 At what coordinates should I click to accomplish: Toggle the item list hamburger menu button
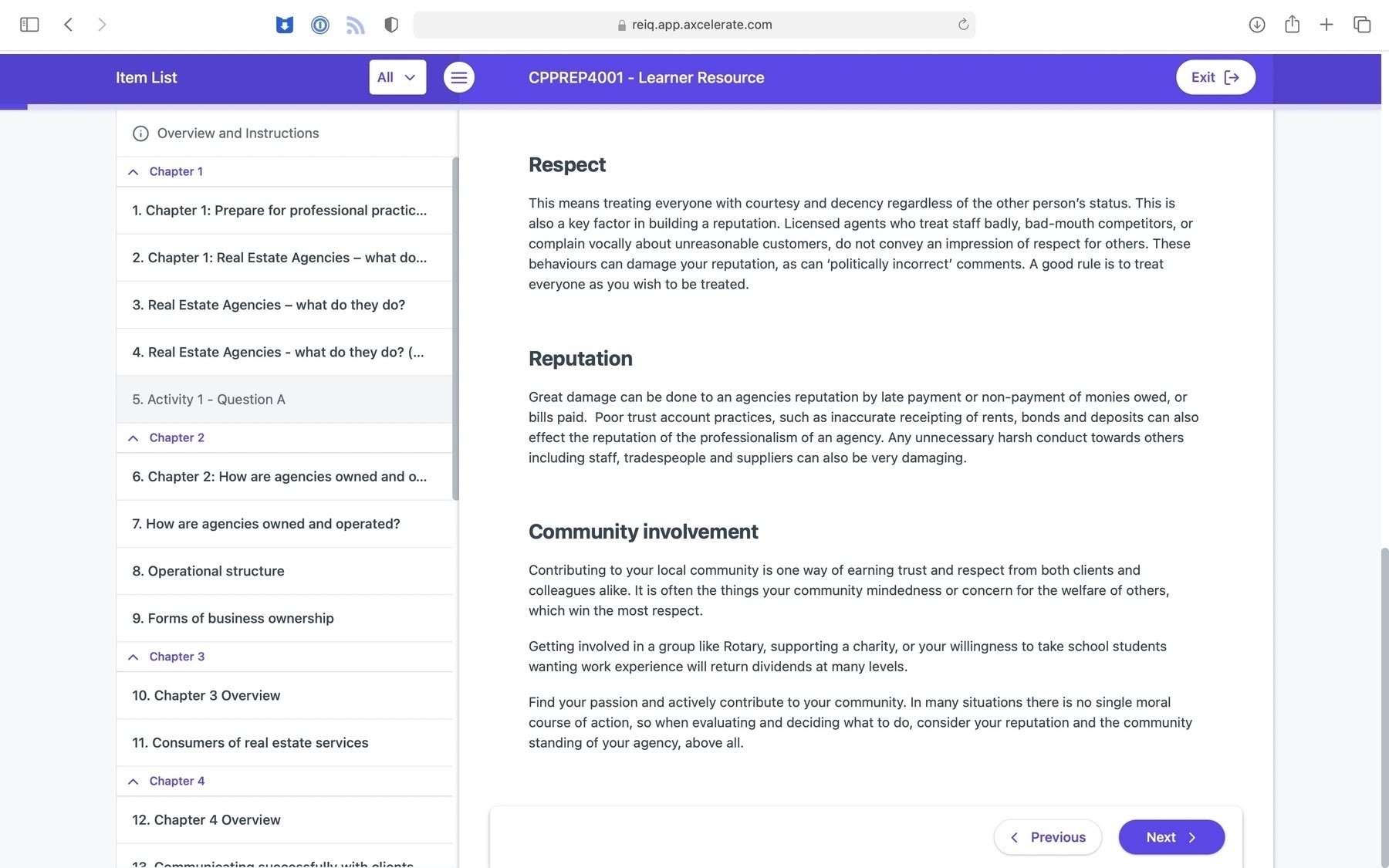[458, 77]
